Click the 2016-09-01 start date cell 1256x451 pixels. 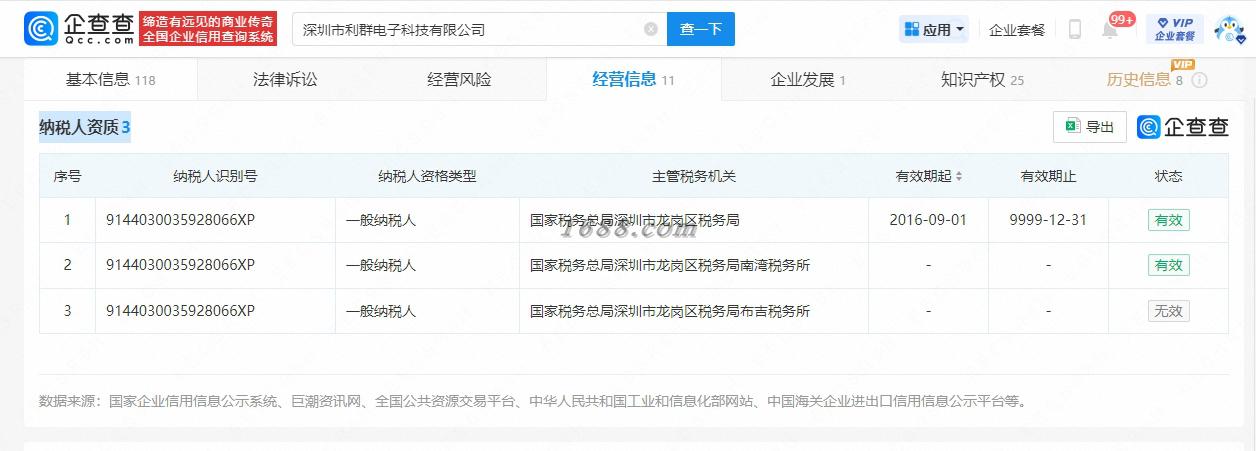[x=928, y=219]
